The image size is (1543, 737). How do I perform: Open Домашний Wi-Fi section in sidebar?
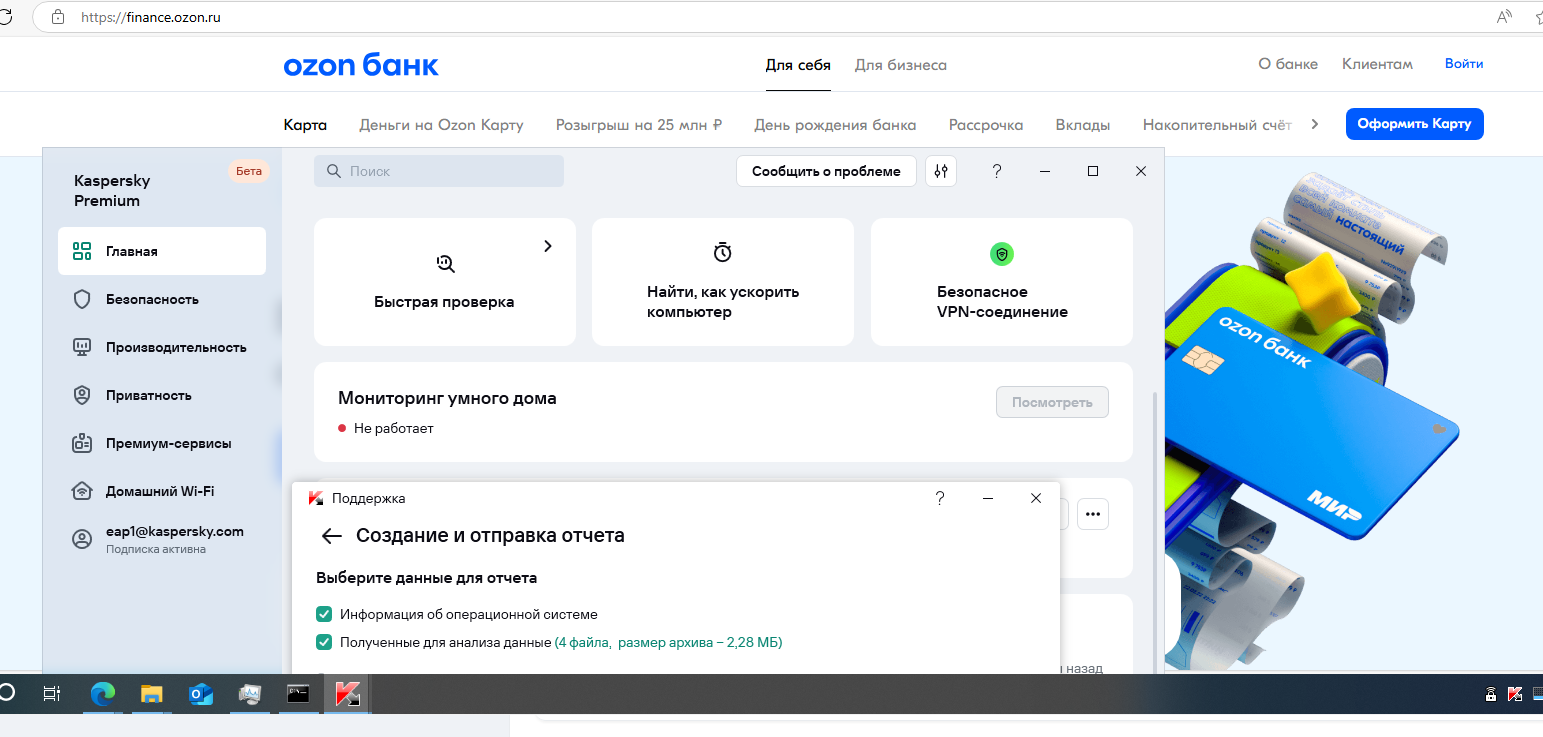[162, 491]
